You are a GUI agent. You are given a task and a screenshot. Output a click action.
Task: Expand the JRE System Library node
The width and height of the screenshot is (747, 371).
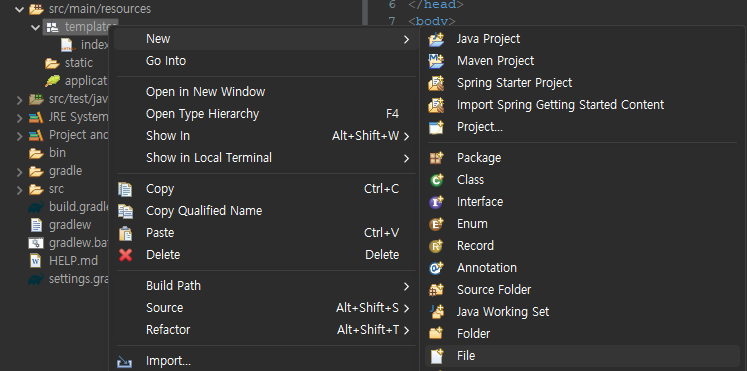click(20, 118)
